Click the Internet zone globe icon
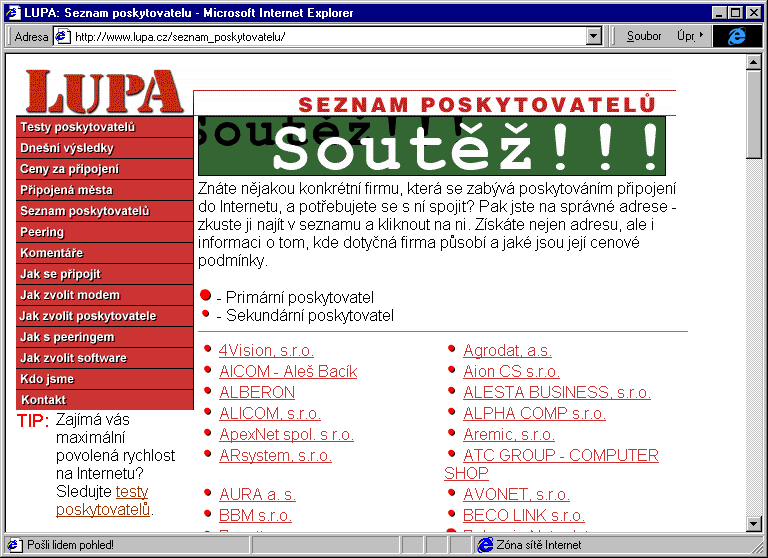 485,545
